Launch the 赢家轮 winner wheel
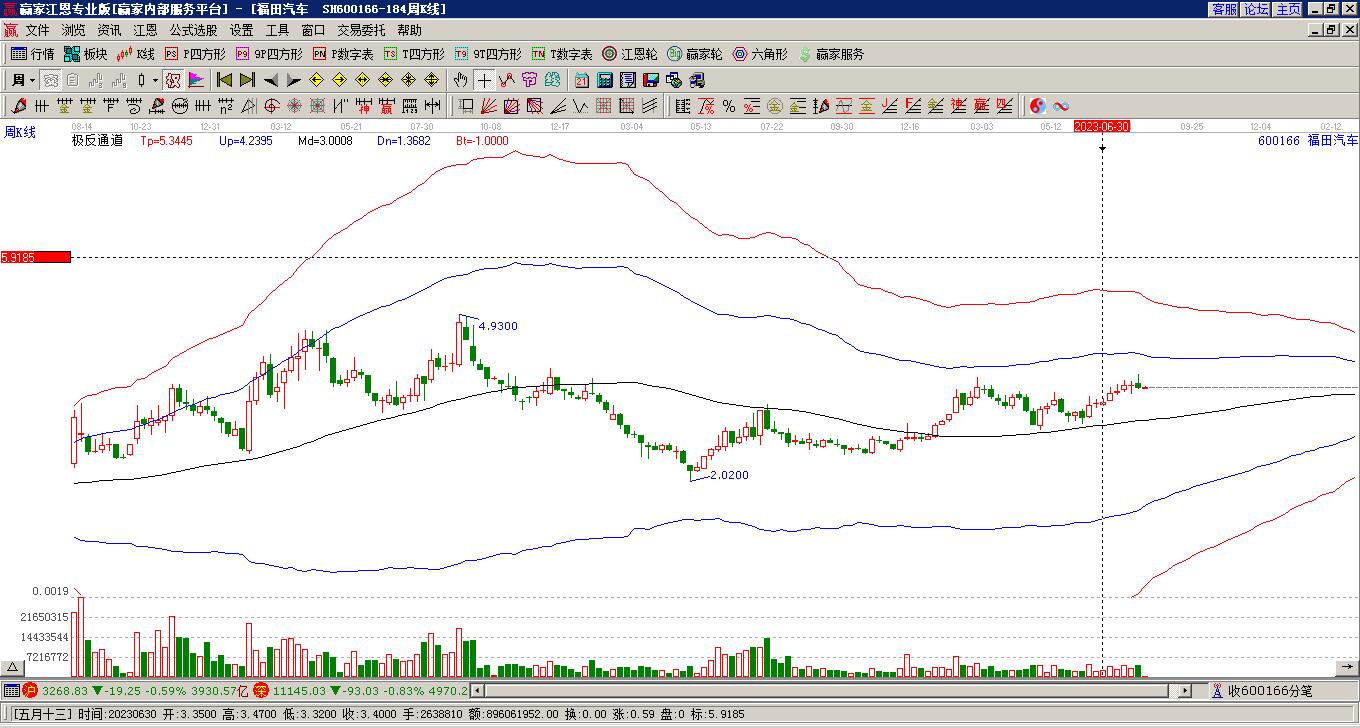This screenshot has width=1360, height=728. pyautogui.click(x=694, y=54)
